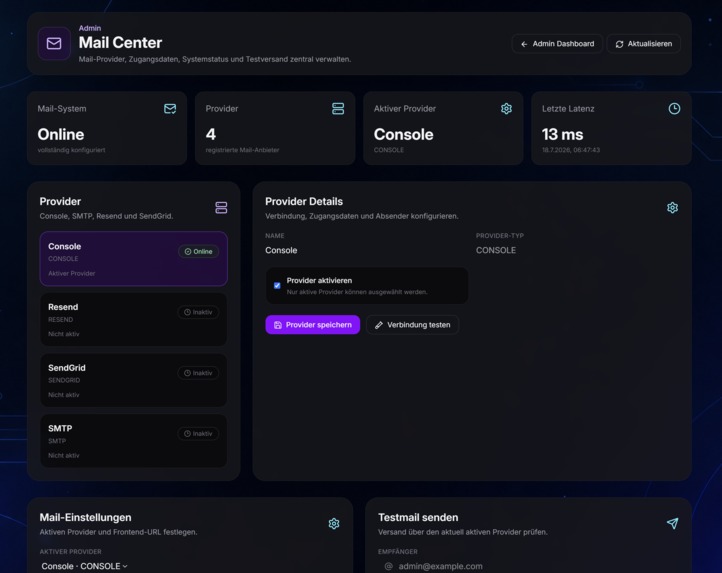Click the Mail-System envelope check icon
This screenshot has width=722, height=573.
pos(170,109)
